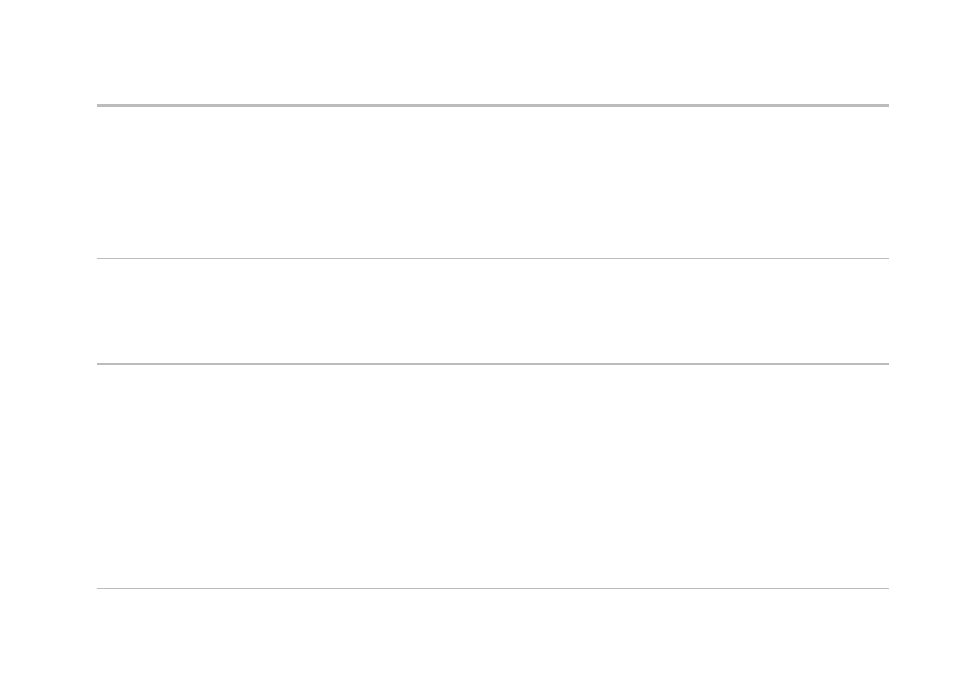Click the right end of the third divider line
The height and width of the screenshot is (676, 953).
[x=887, y=364]
